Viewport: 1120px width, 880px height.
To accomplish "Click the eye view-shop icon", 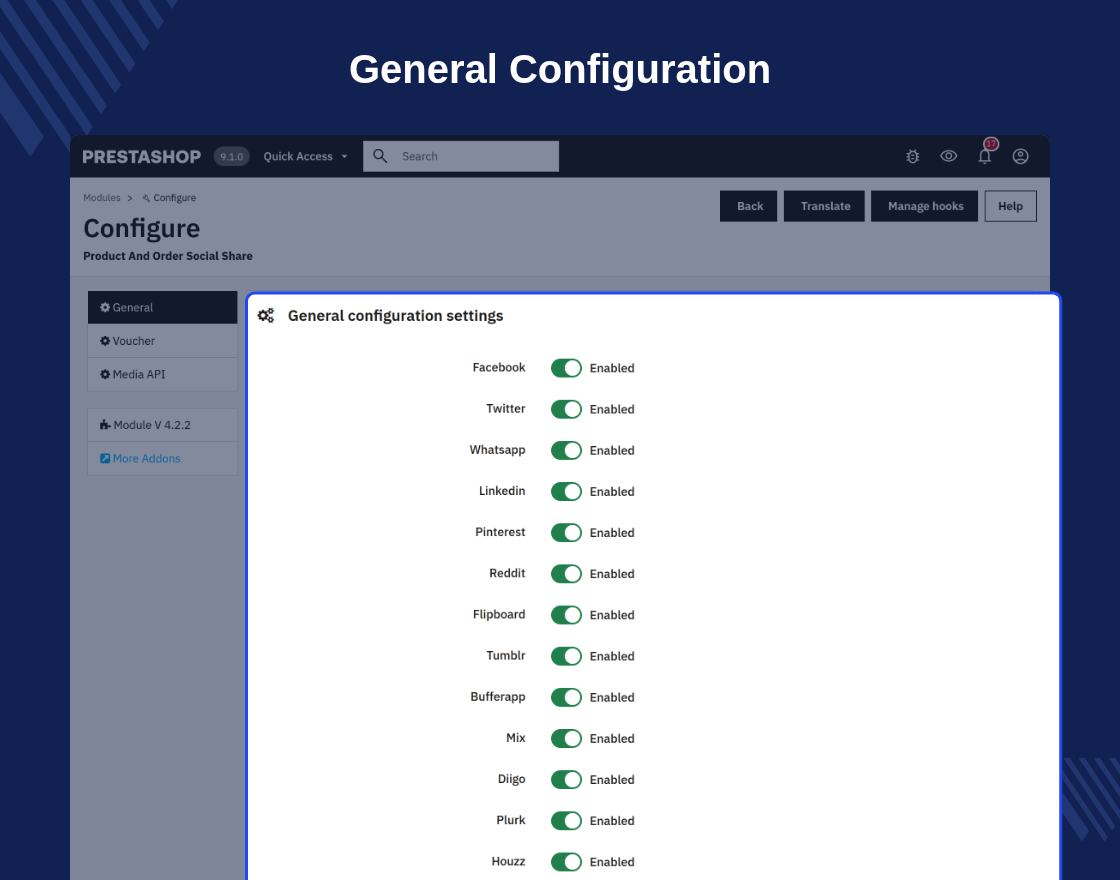I will click(x=949, y=156).
